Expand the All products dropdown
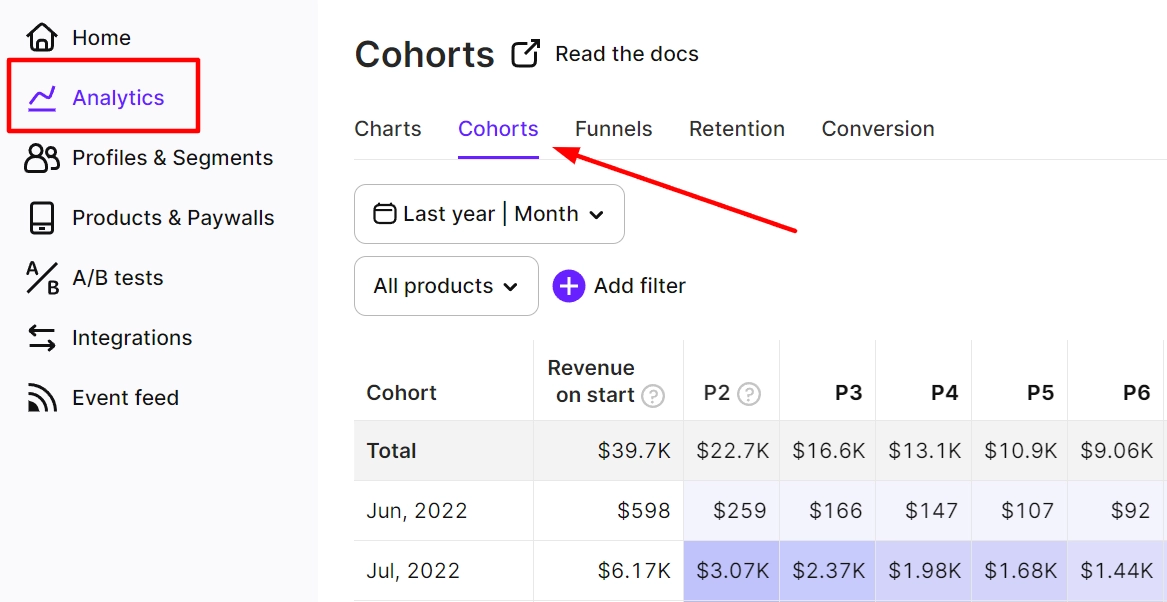1167x602 pixels. 446,286
